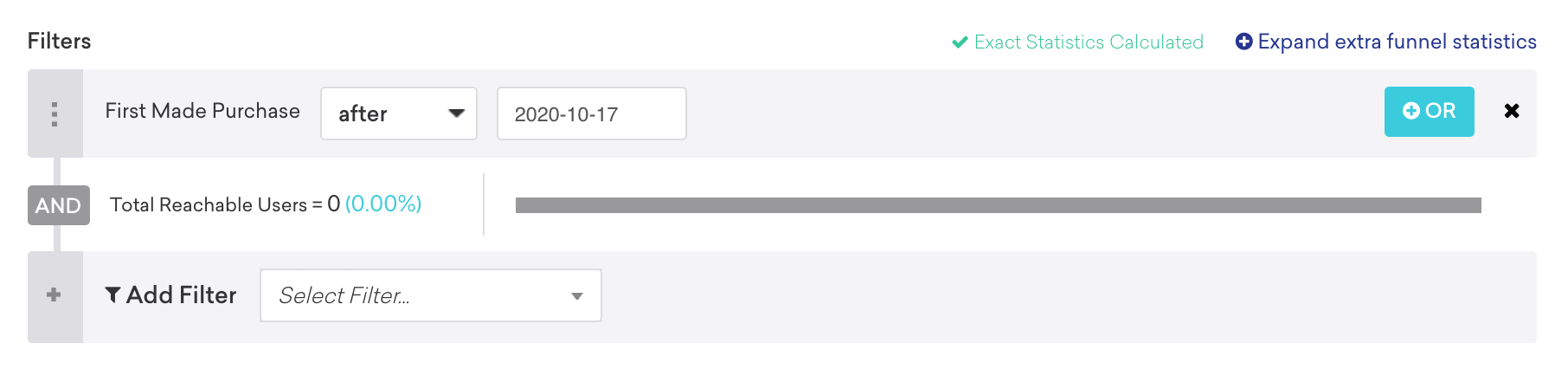Click the funnel icon next to Add Filter

tap(112, 295)
